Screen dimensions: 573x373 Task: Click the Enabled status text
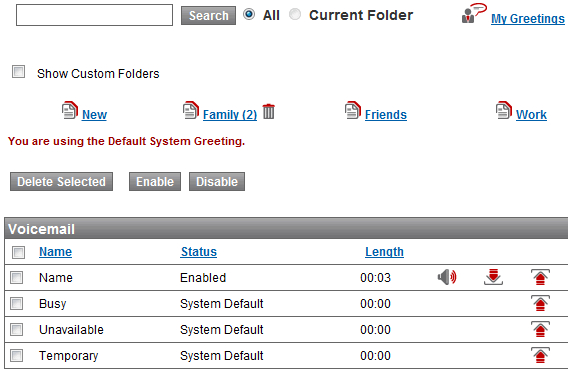pos(203,278)
